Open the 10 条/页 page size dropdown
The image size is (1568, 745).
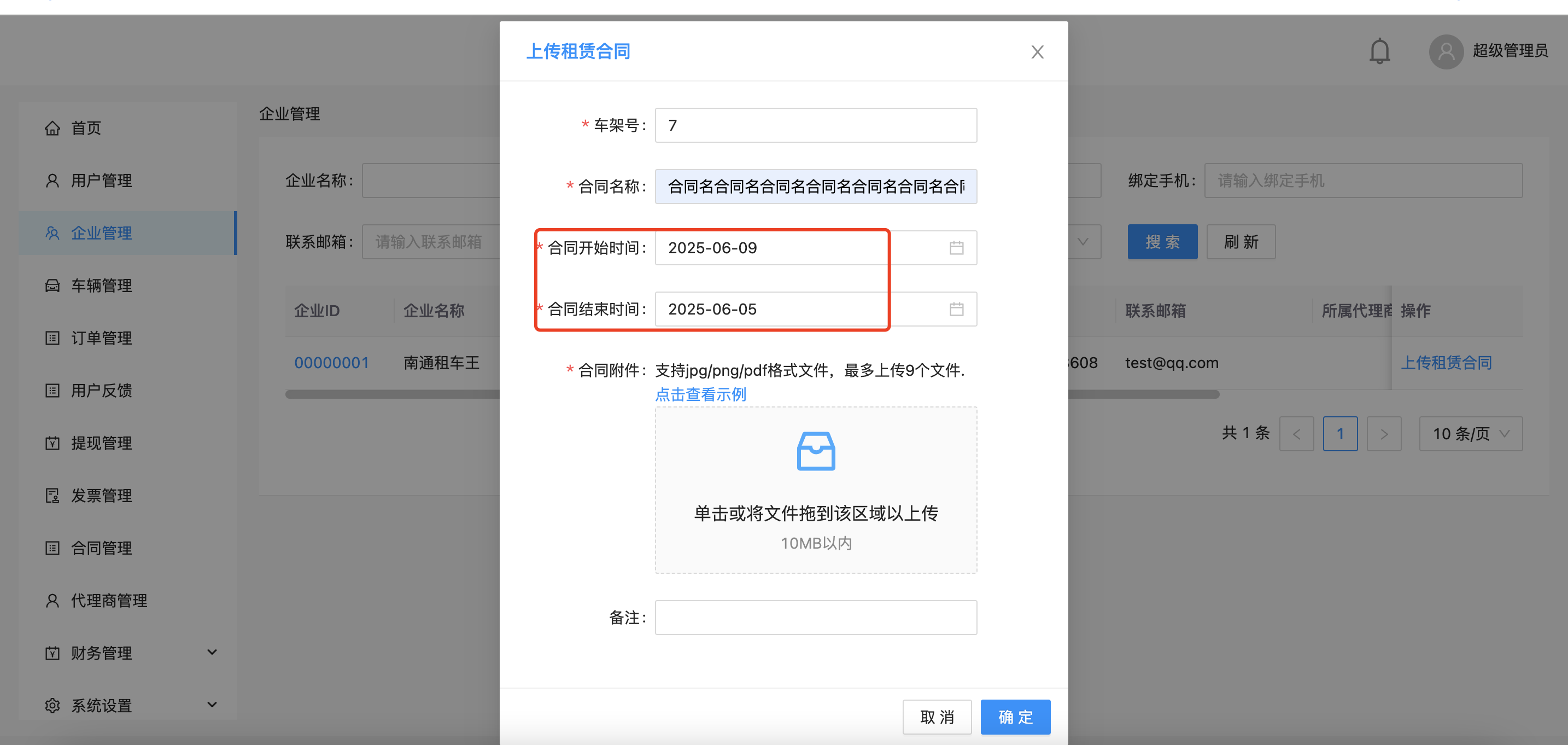(x=1471, y=433)
